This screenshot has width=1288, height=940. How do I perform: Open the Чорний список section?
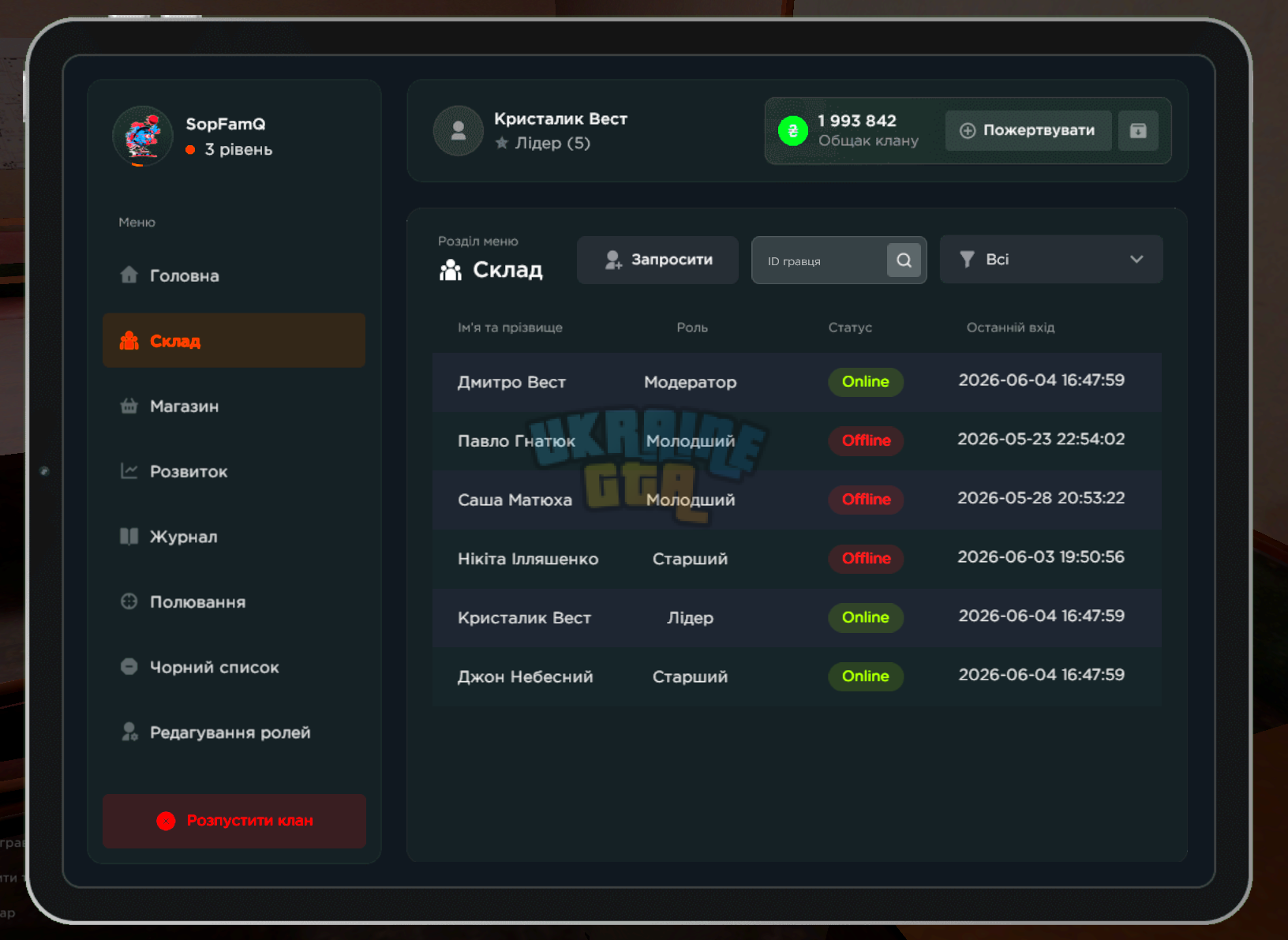pyautogui.click(x=234, y=667)
